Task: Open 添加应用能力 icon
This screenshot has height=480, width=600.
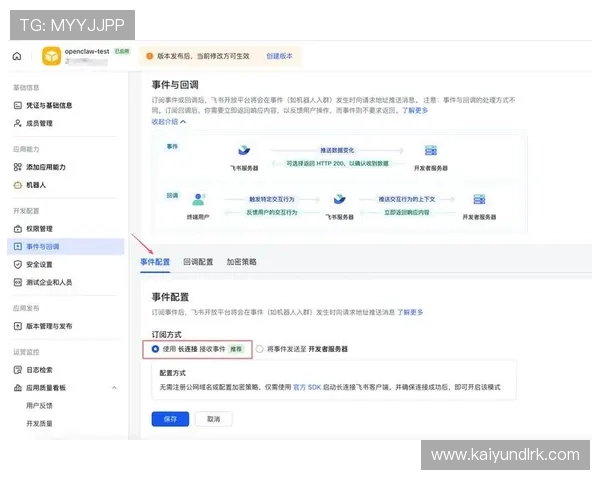Action: [18, 167]
